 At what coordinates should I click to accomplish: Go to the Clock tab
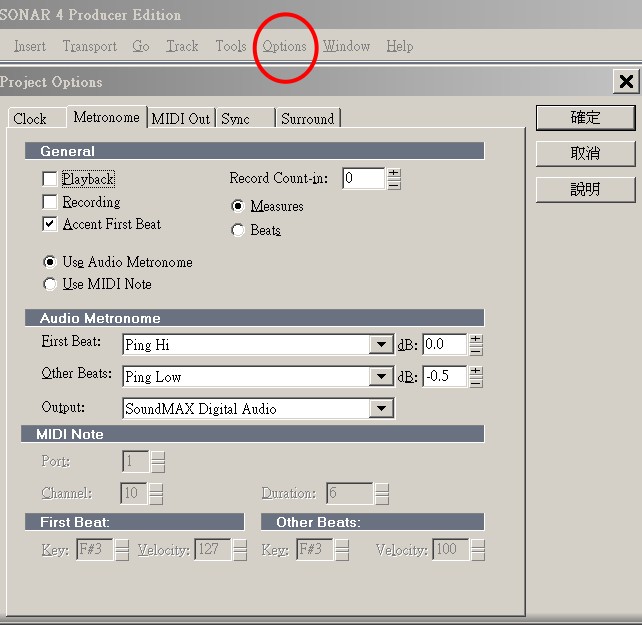[30, 118]
